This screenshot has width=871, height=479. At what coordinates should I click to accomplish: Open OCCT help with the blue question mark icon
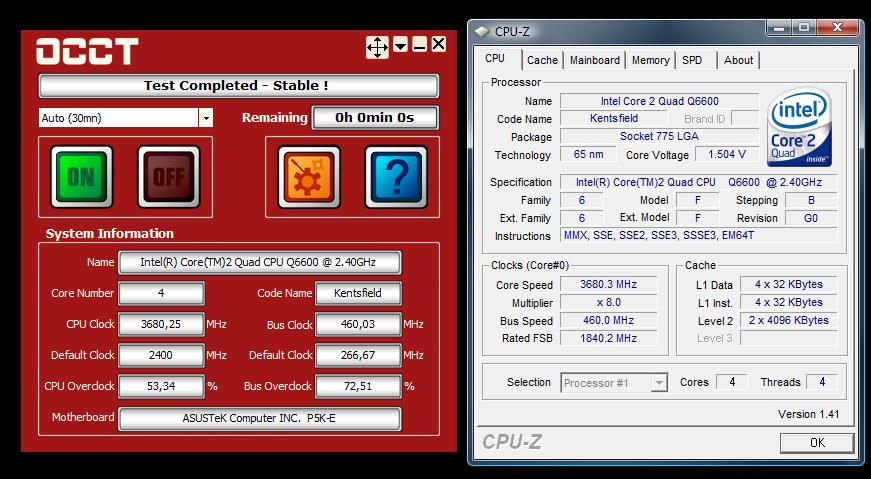[x=396, y=177]
